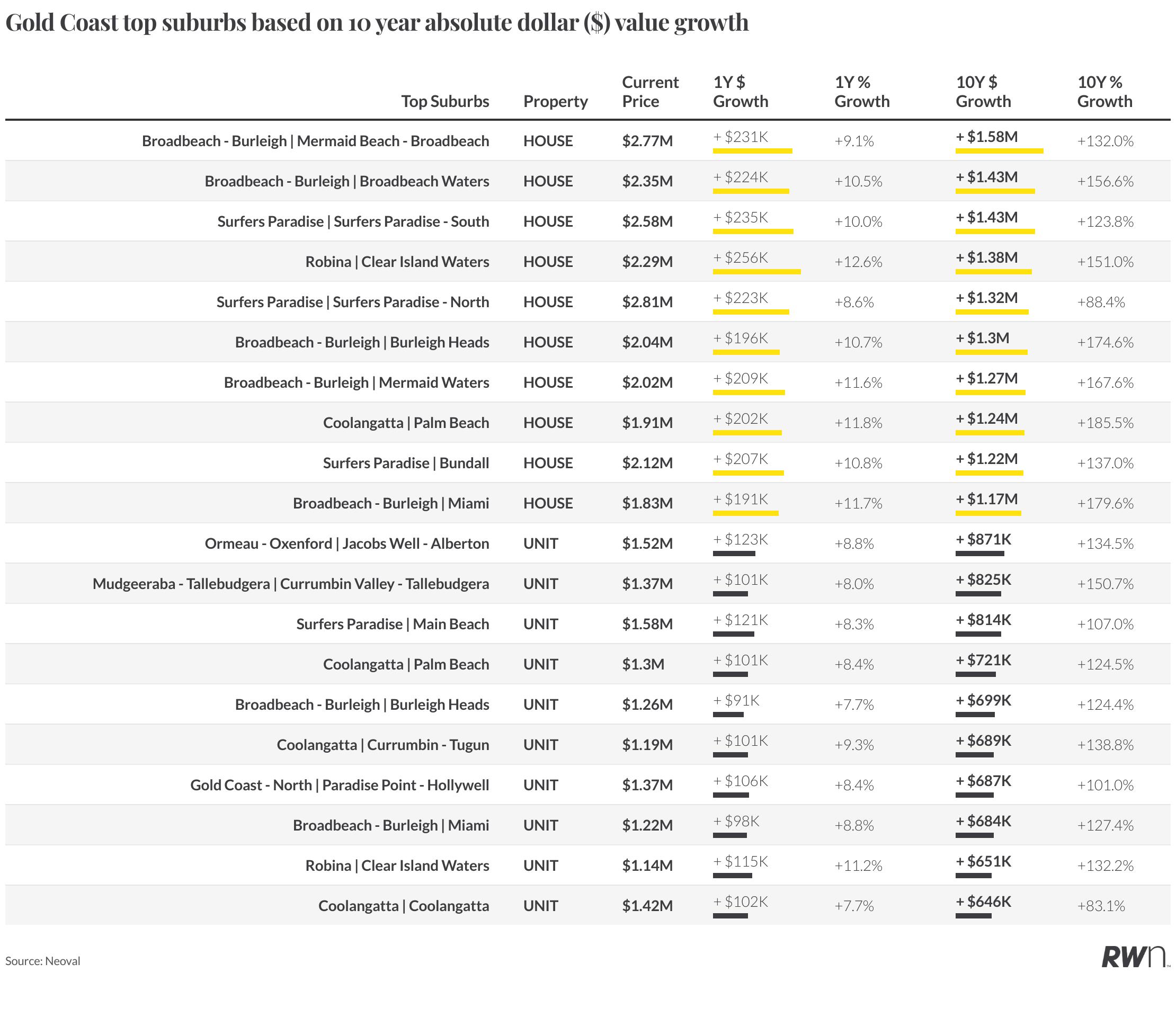The height and width of the screenshot is (1017, 1176).
Task: Select the Property column header
Action: point(555,102)
